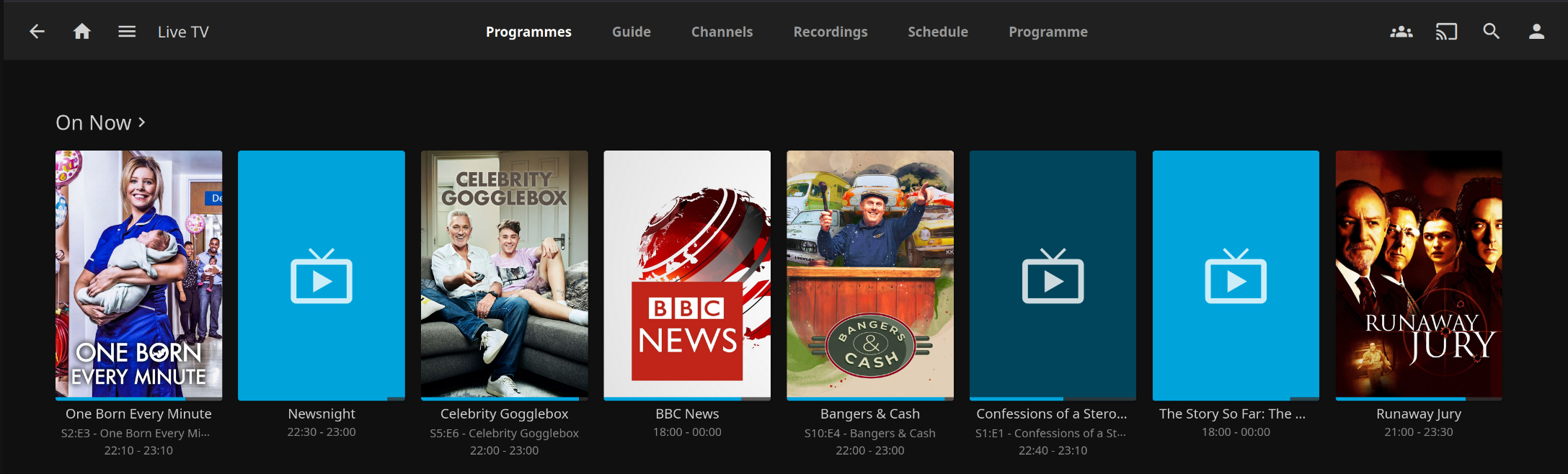
Task: Open the Bangers & Cash title link
Action: tap(869, 413)
